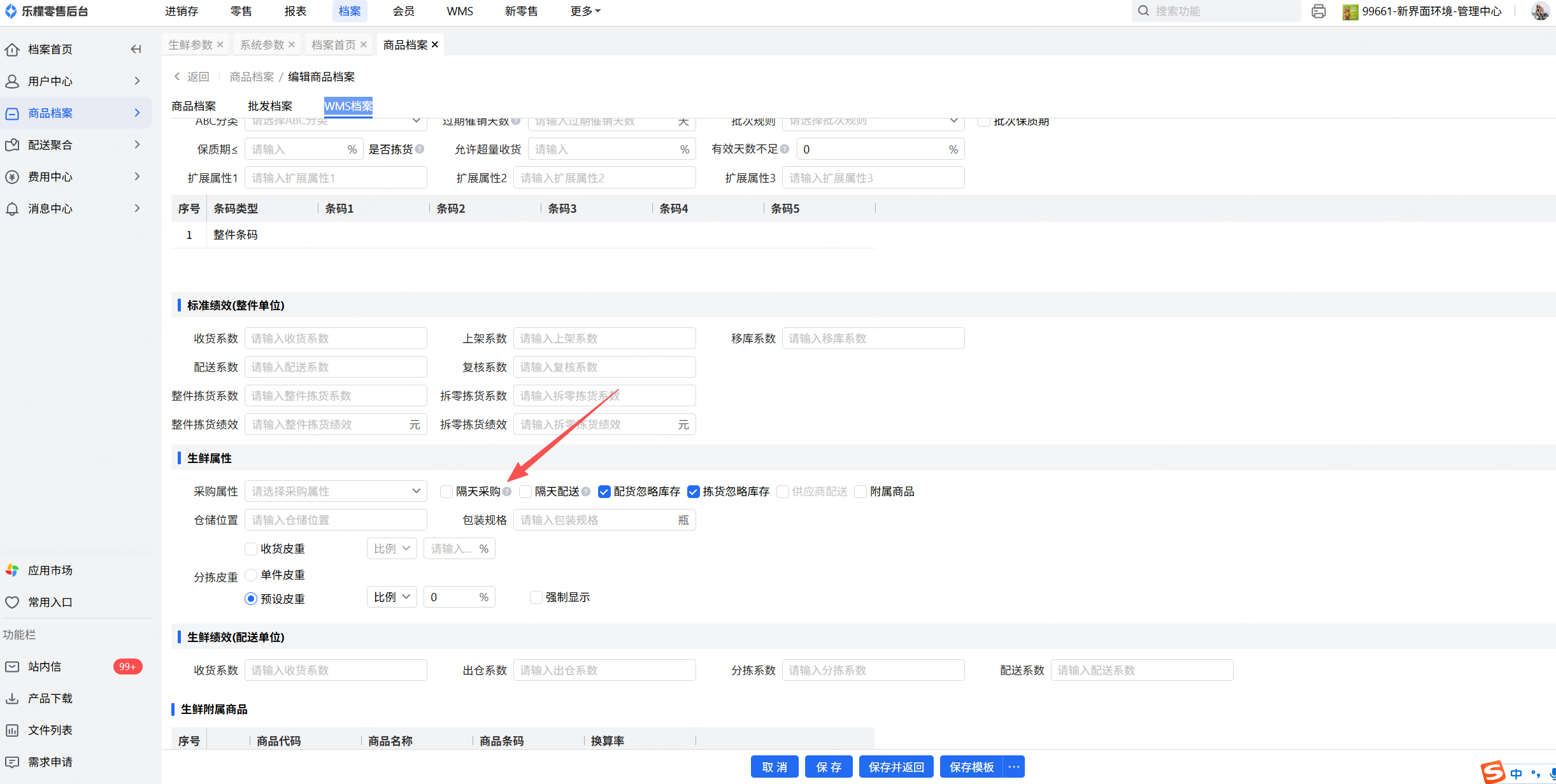Switch to 批发档案 tab
The width and height of the screenshot is (1556, 784).
pos(270,106)
